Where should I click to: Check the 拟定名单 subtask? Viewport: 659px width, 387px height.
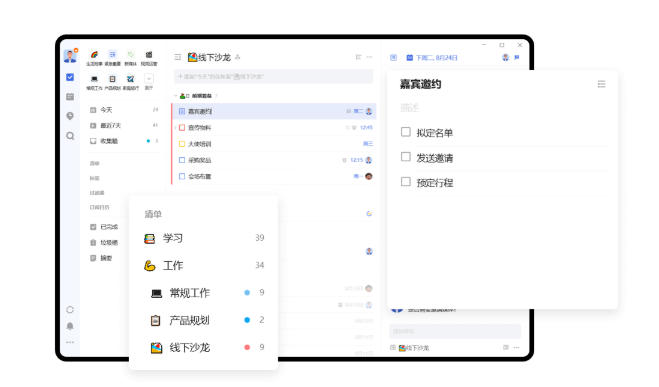[406, 132]
